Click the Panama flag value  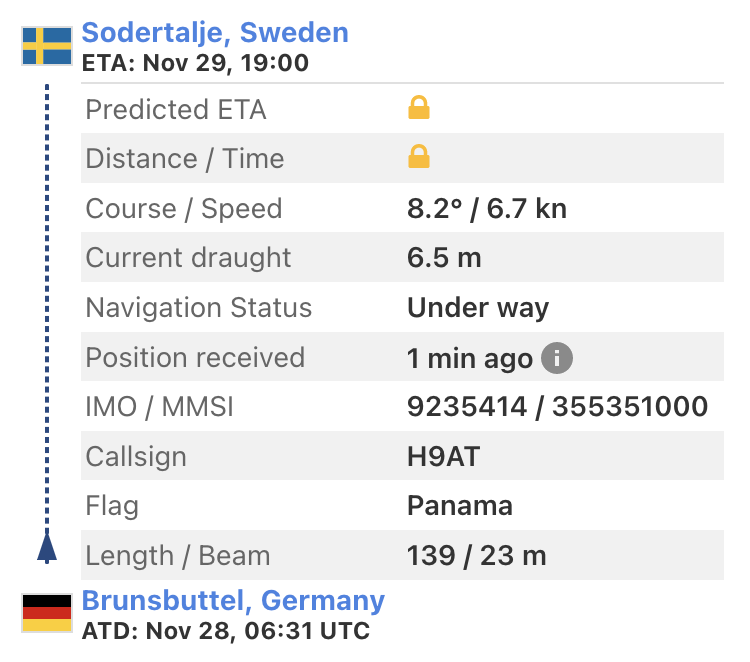click(459, 506)
